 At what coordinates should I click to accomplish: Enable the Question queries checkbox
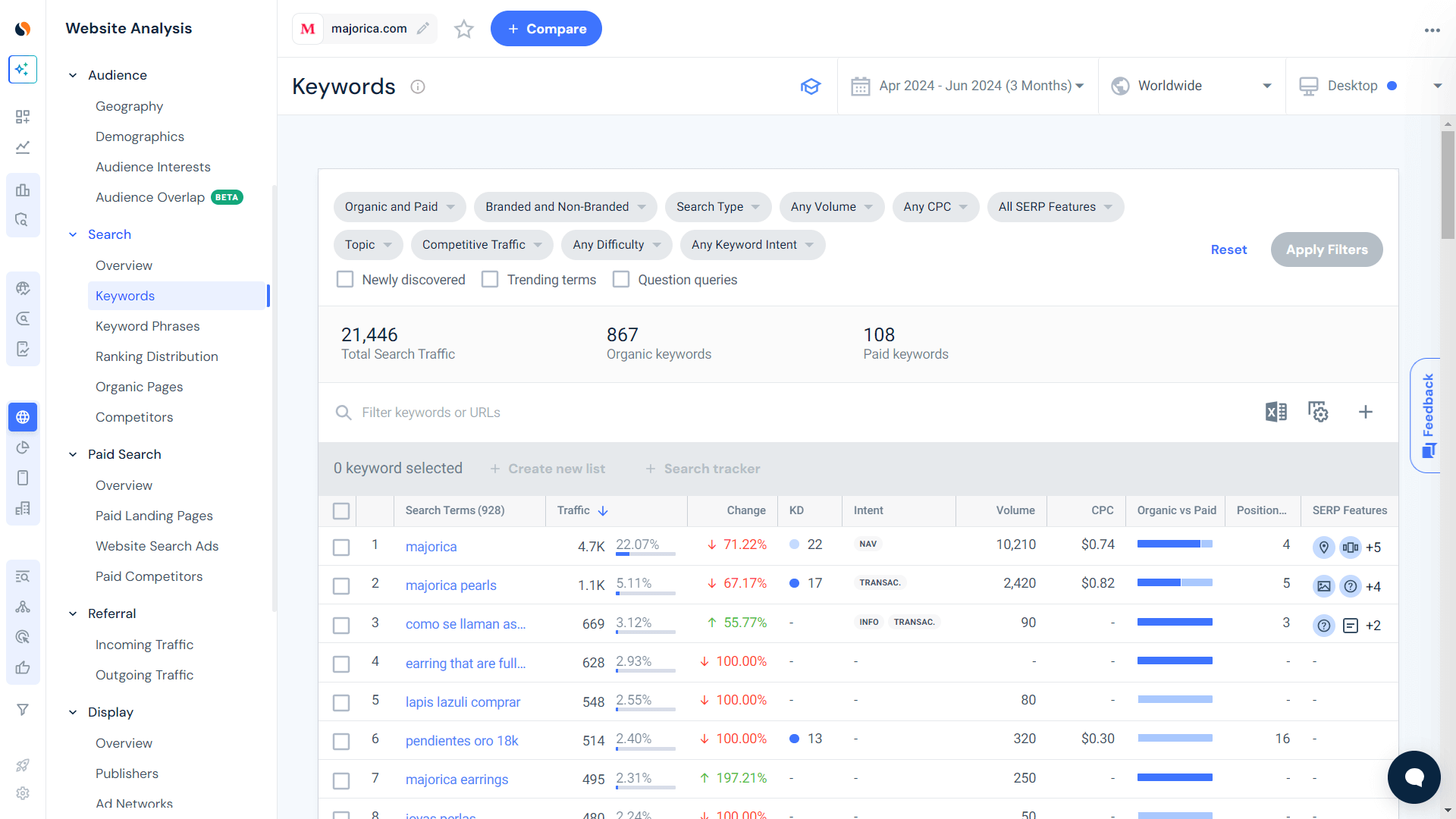click(x=621, y=280)
